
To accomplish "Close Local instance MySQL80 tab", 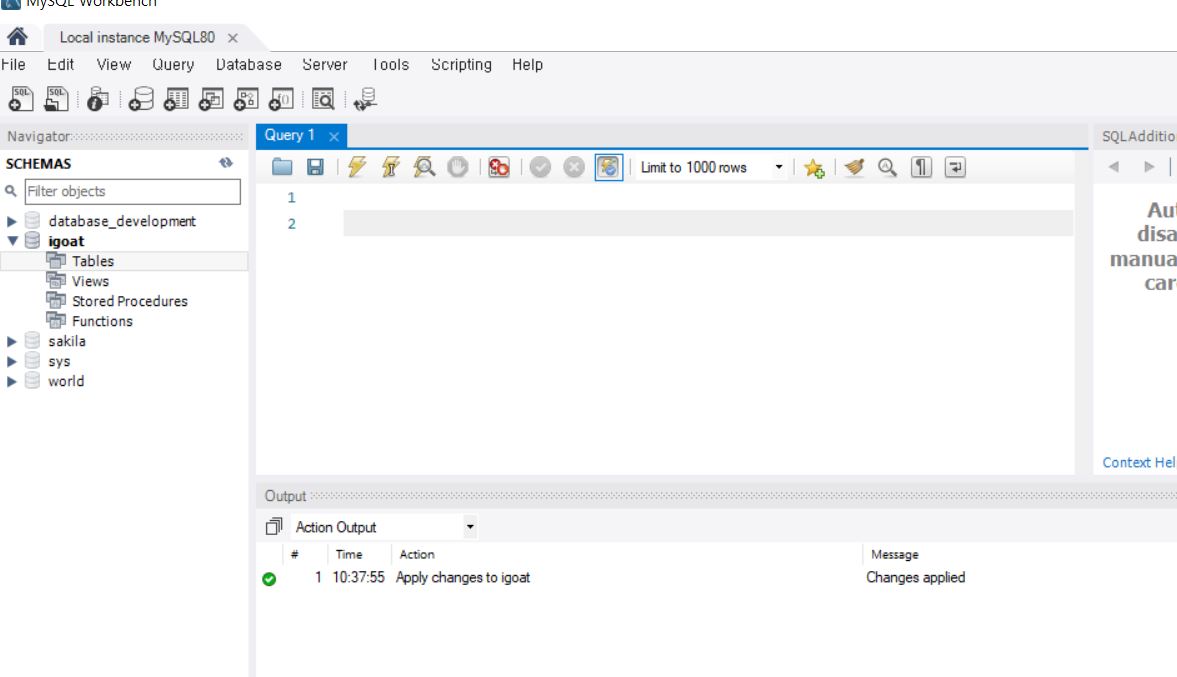I will tap(233, 38).
